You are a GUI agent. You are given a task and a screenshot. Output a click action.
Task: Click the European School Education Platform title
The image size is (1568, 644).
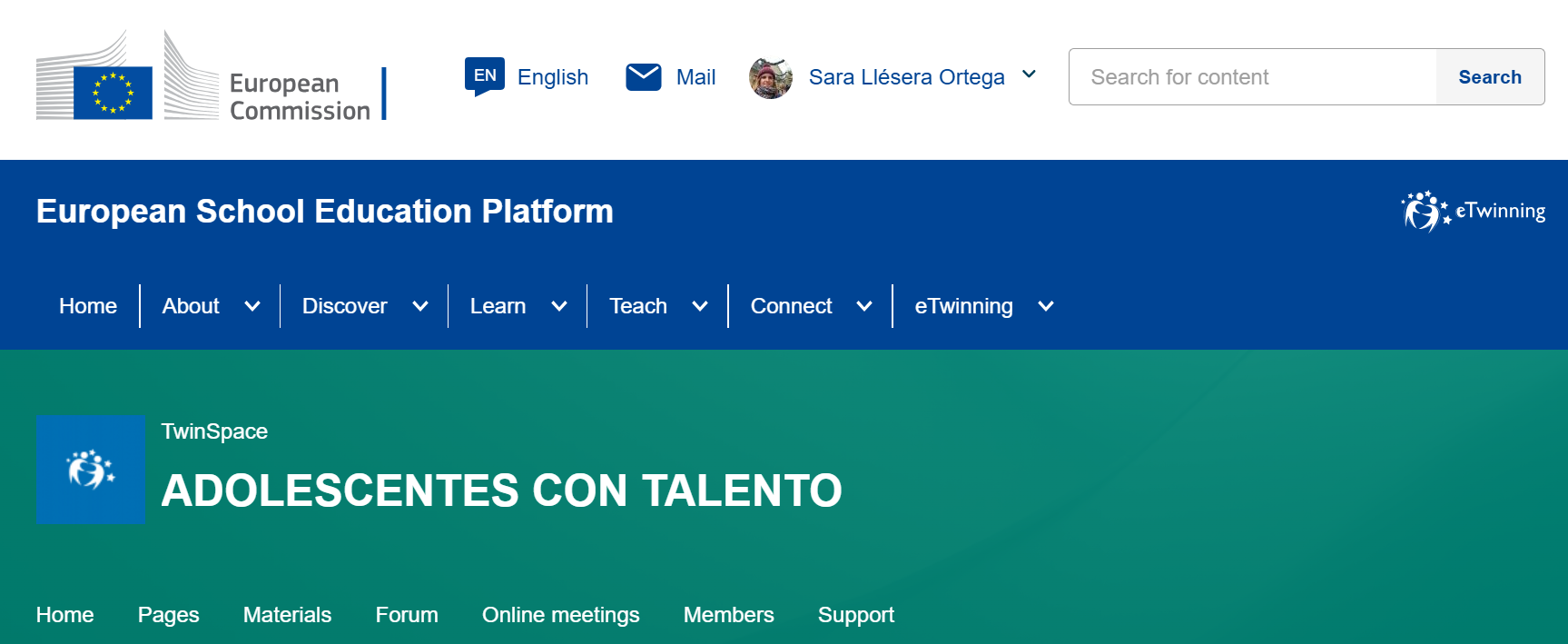[324, 212]
